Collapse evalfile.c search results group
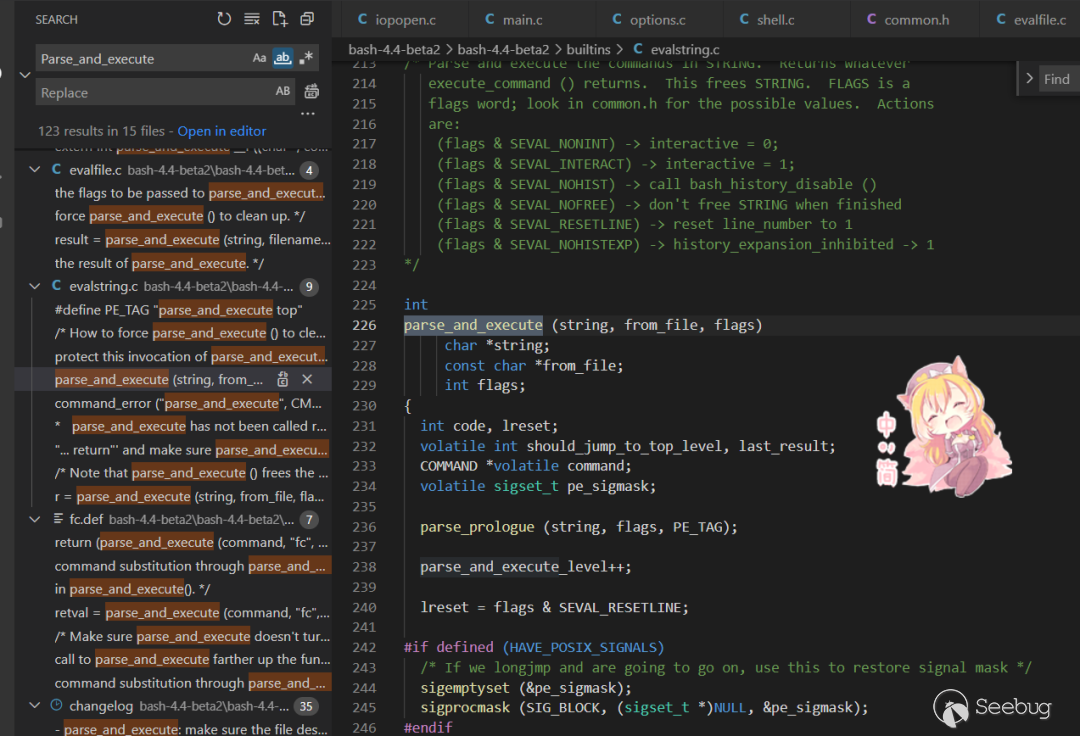The height and width of the screenshot is (736, 1080). pyautogui.click(x=36, y=170)
